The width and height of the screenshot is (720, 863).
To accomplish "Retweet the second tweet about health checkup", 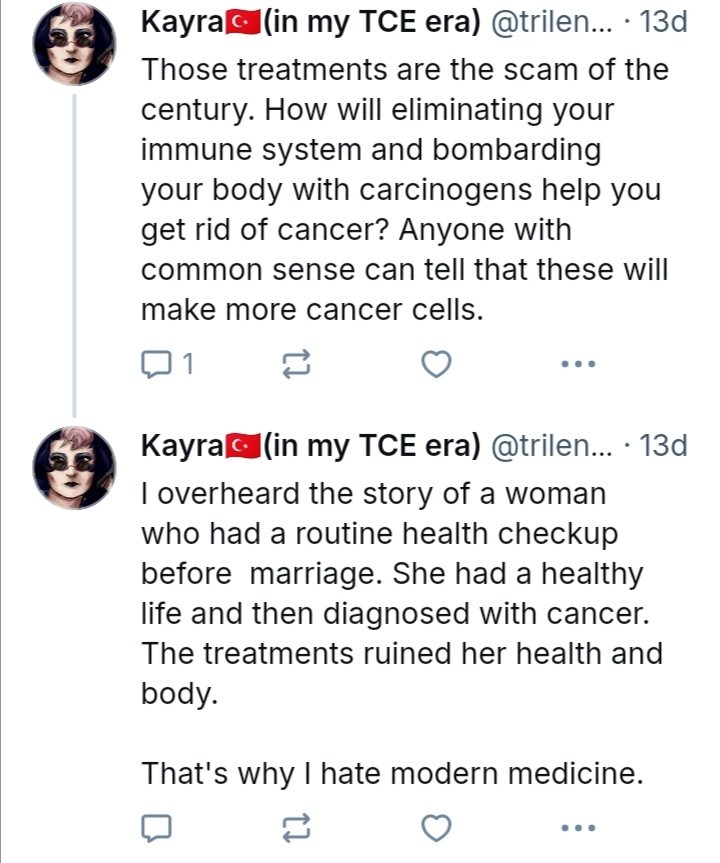I will coord(296,827).
